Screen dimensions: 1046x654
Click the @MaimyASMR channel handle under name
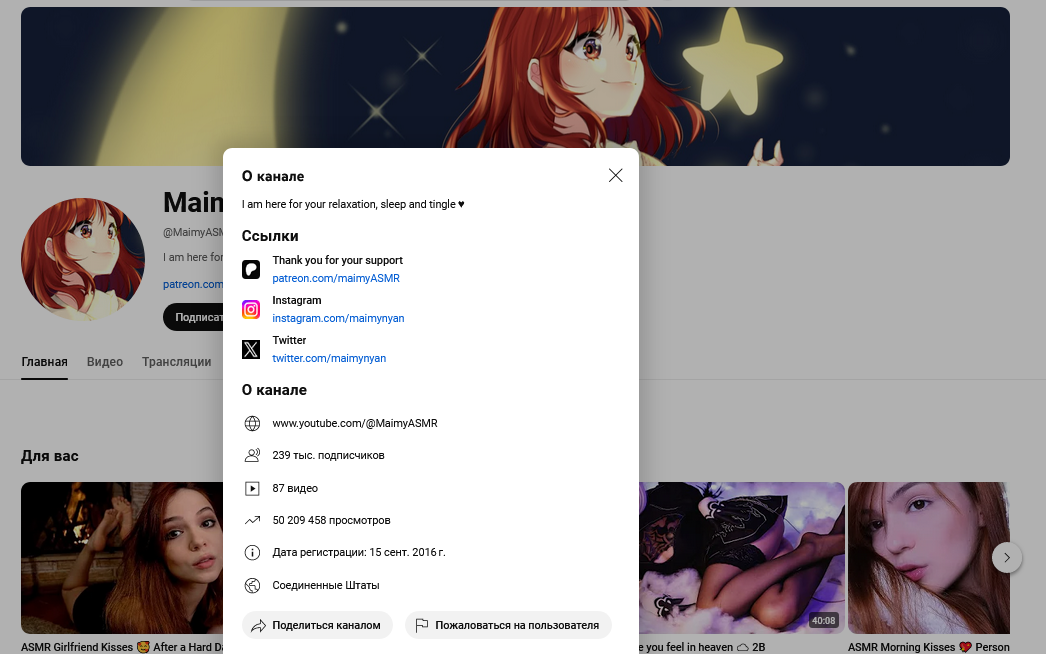point(193,232)
